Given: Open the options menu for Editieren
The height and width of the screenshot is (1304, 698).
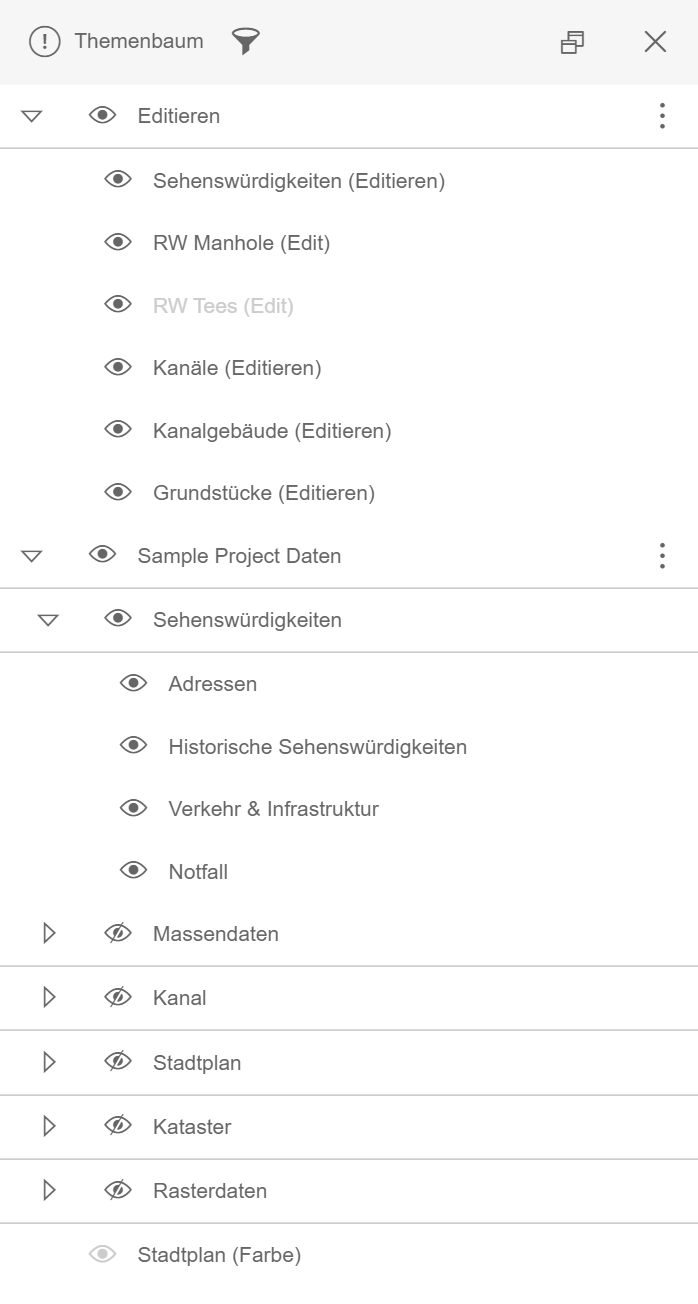Looking at the screenshot, I should (661, 116).
